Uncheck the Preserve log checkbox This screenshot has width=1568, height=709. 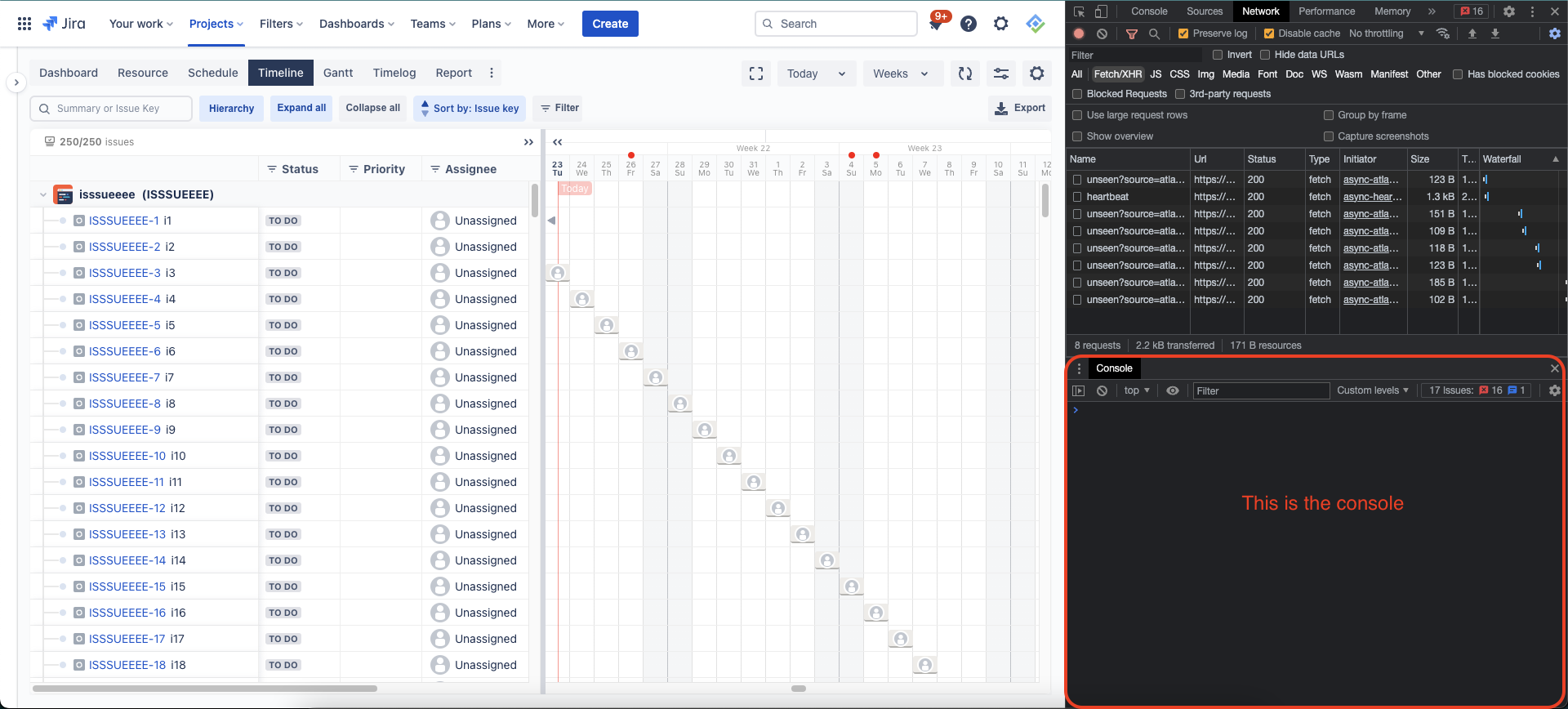tap(1183, 33)
